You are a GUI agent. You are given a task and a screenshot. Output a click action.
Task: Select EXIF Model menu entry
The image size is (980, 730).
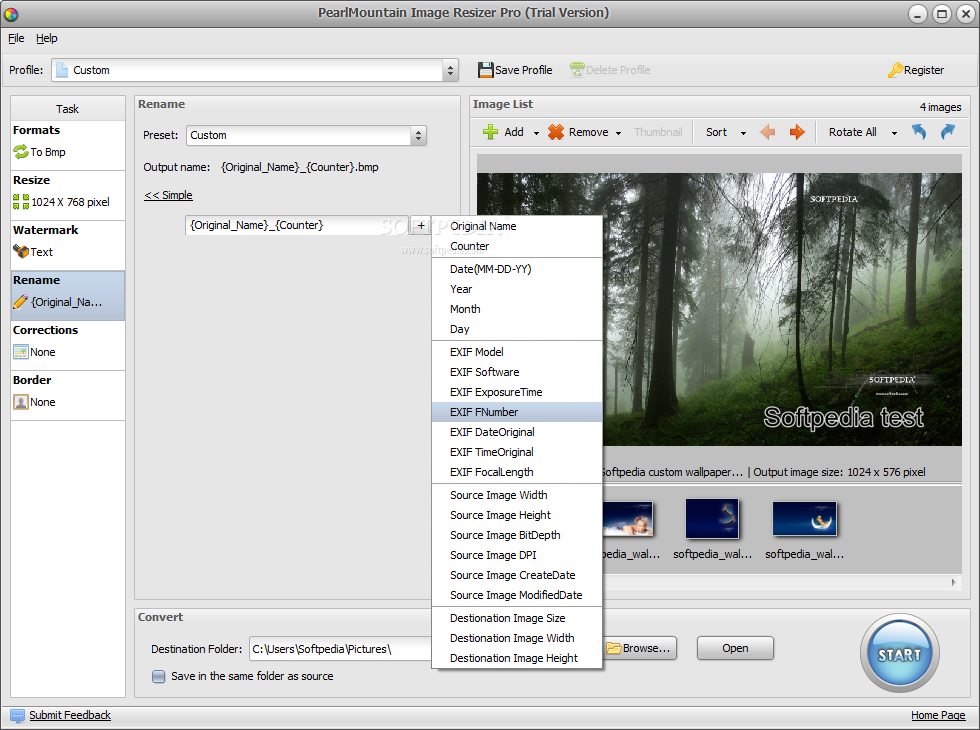tap(517, 352)
